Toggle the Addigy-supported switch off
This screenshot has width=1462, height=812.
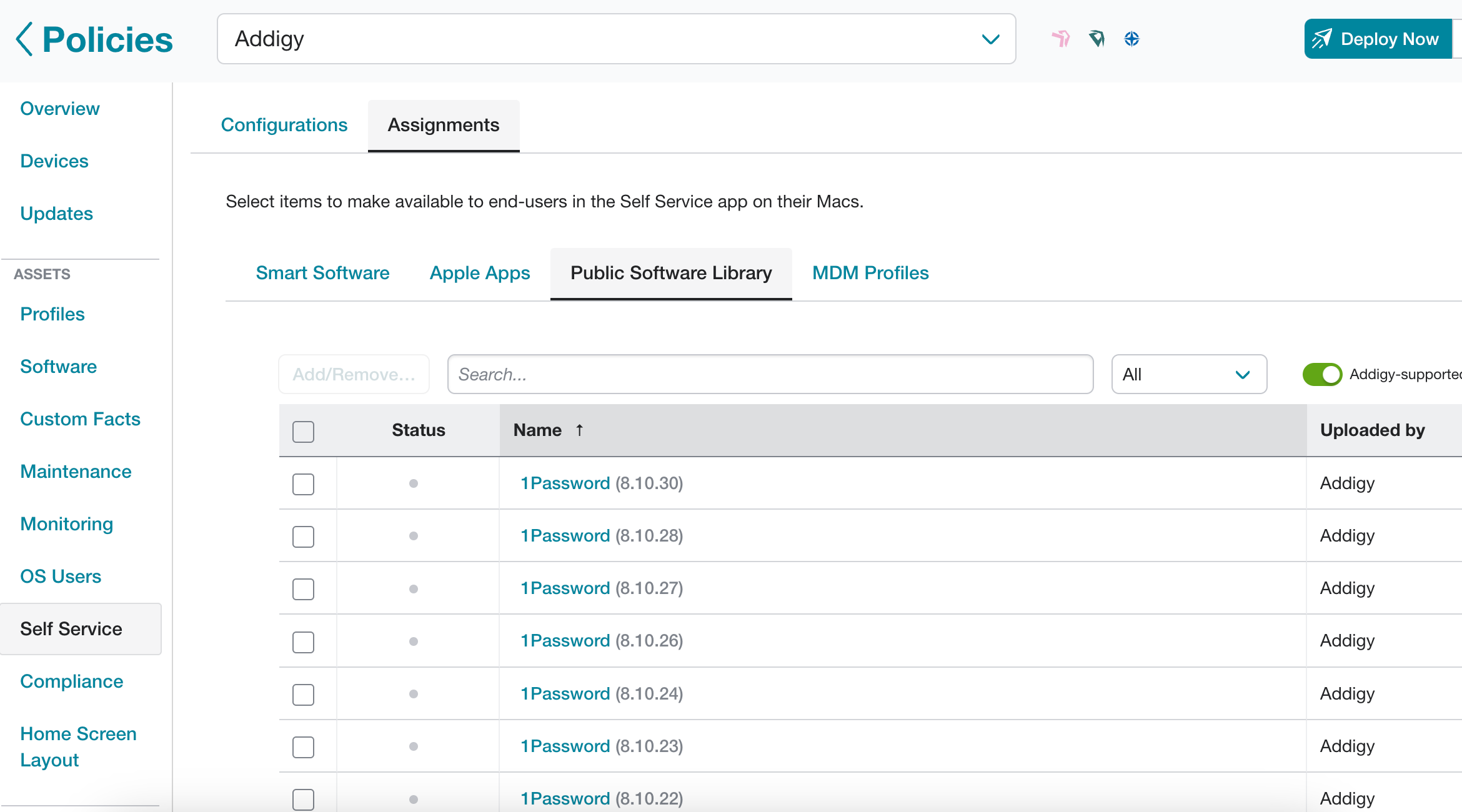[1322, 374]
